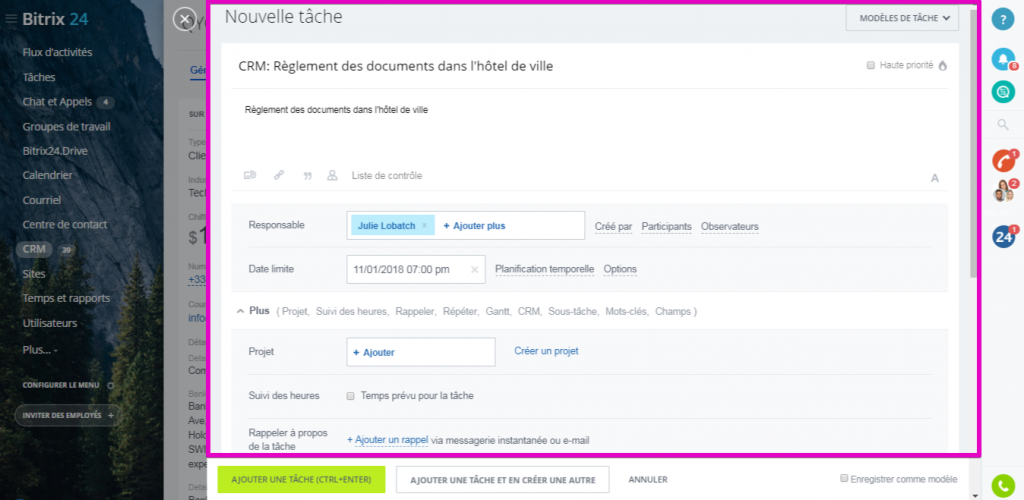
Task: Remove Julie Lobatch from Responsable
Action: point(424,225)
